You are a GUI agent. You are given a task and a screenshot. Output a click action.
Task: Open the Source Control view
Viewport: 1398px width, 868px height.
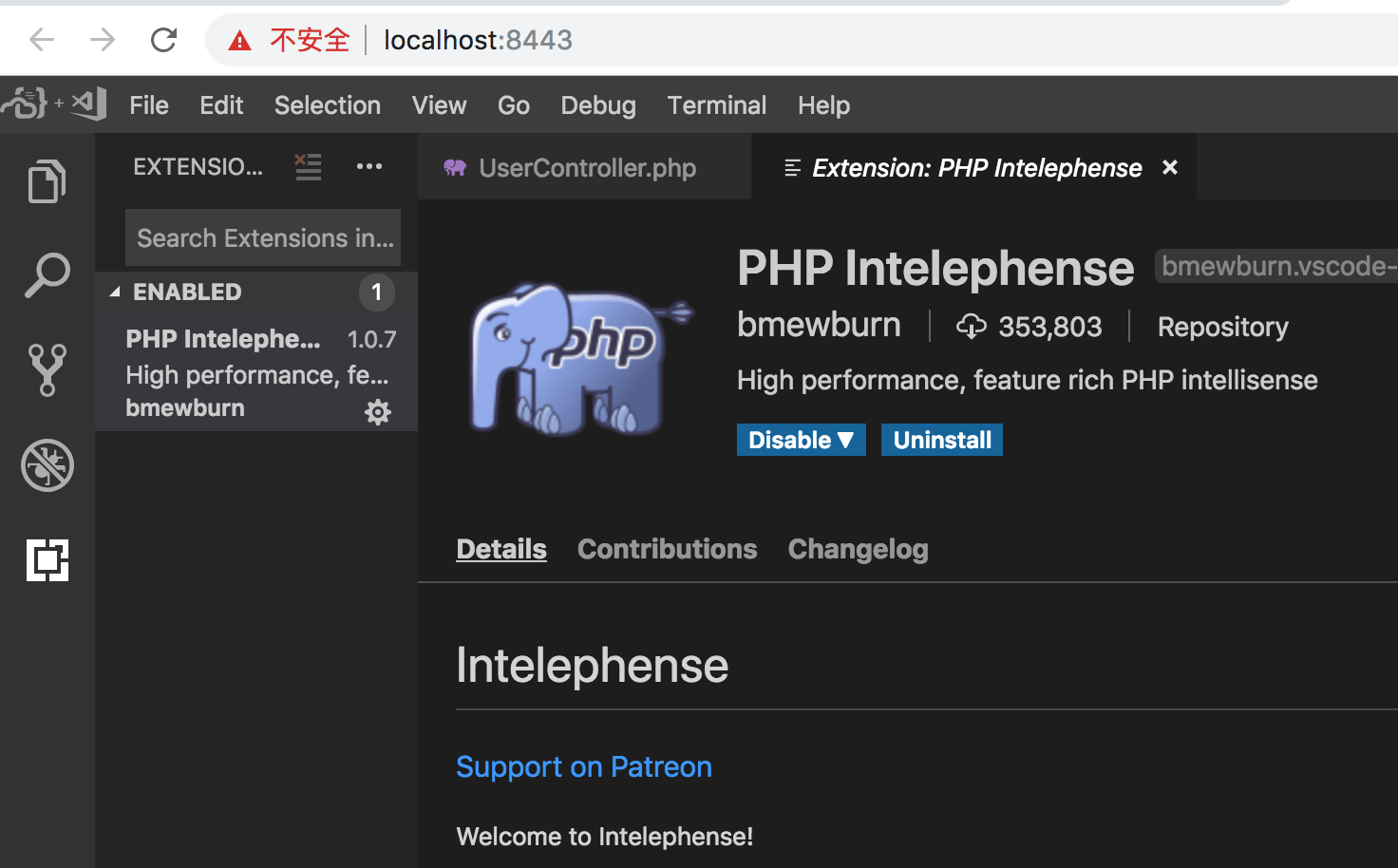(47, 370)
